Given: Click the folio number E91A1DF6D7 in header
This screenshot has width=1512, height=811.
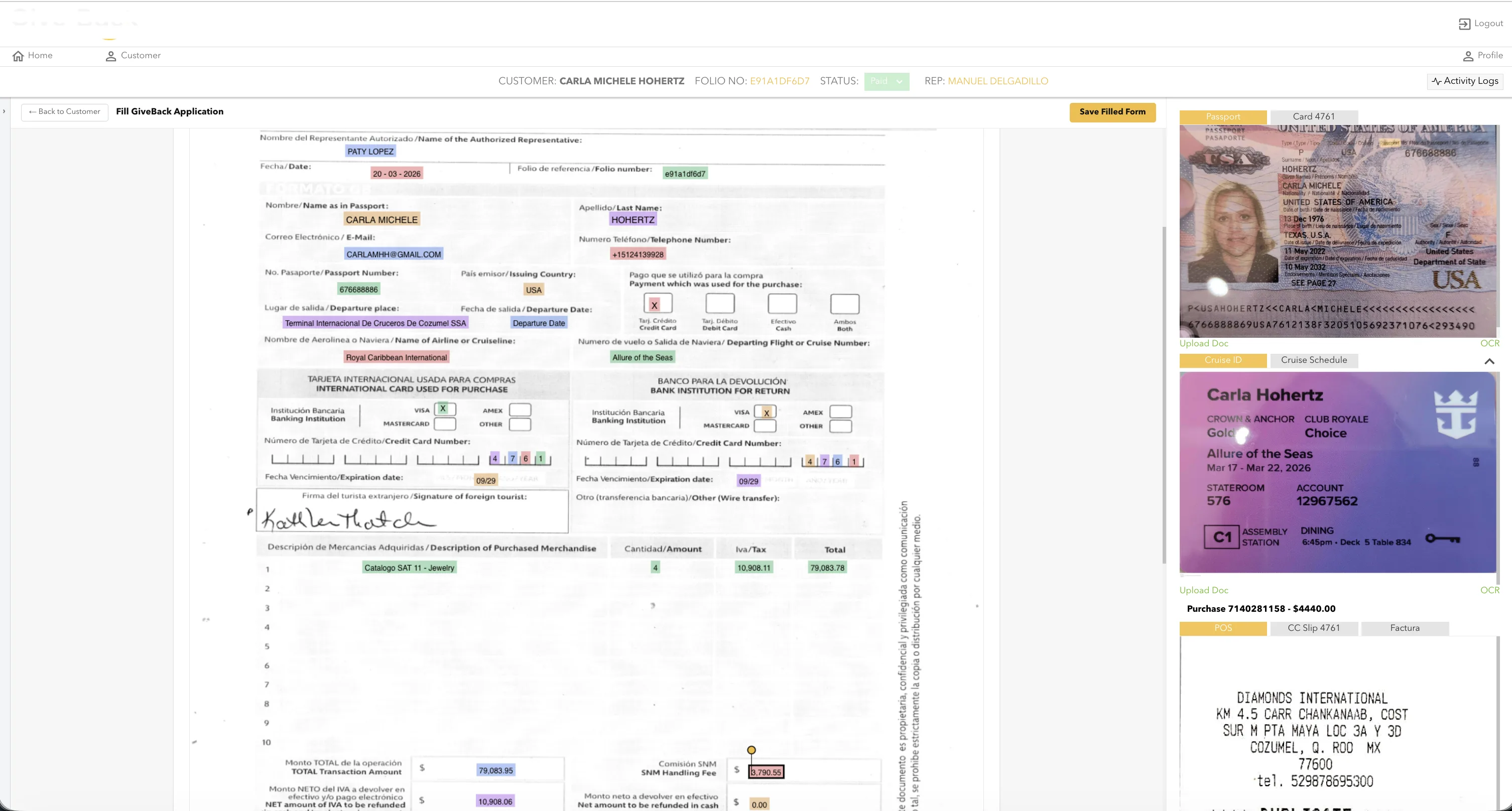Looking at the screenshot, I should [x=780, y=82].
